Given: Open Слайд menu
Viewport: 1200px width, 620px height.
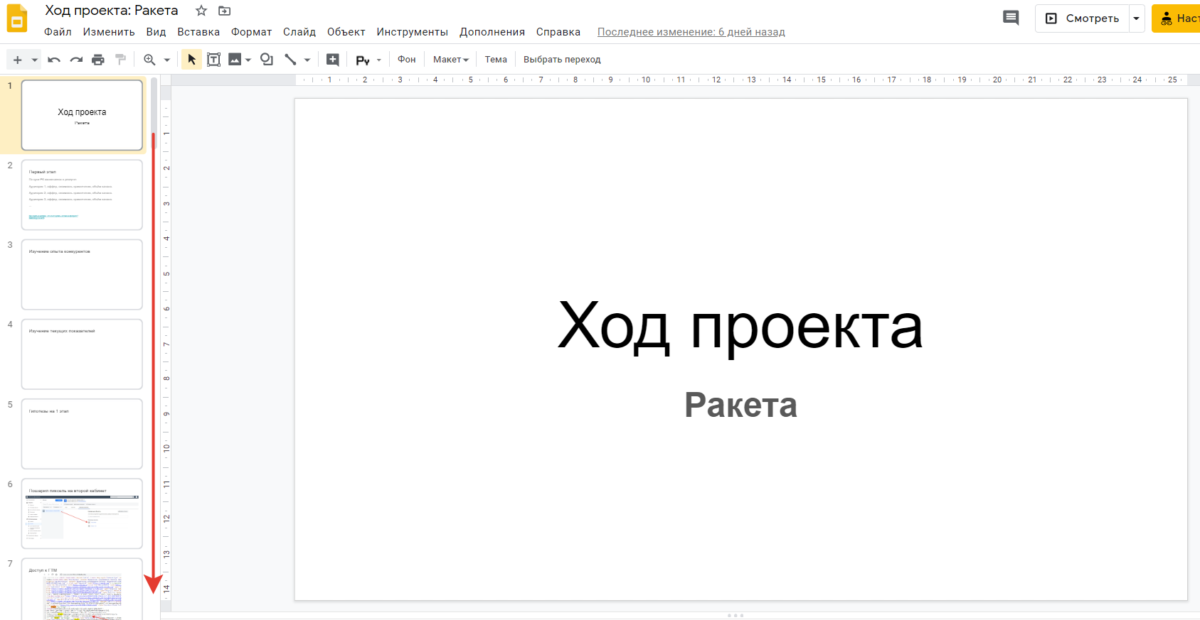Looking at the screenshot, I should pos(299,32).
